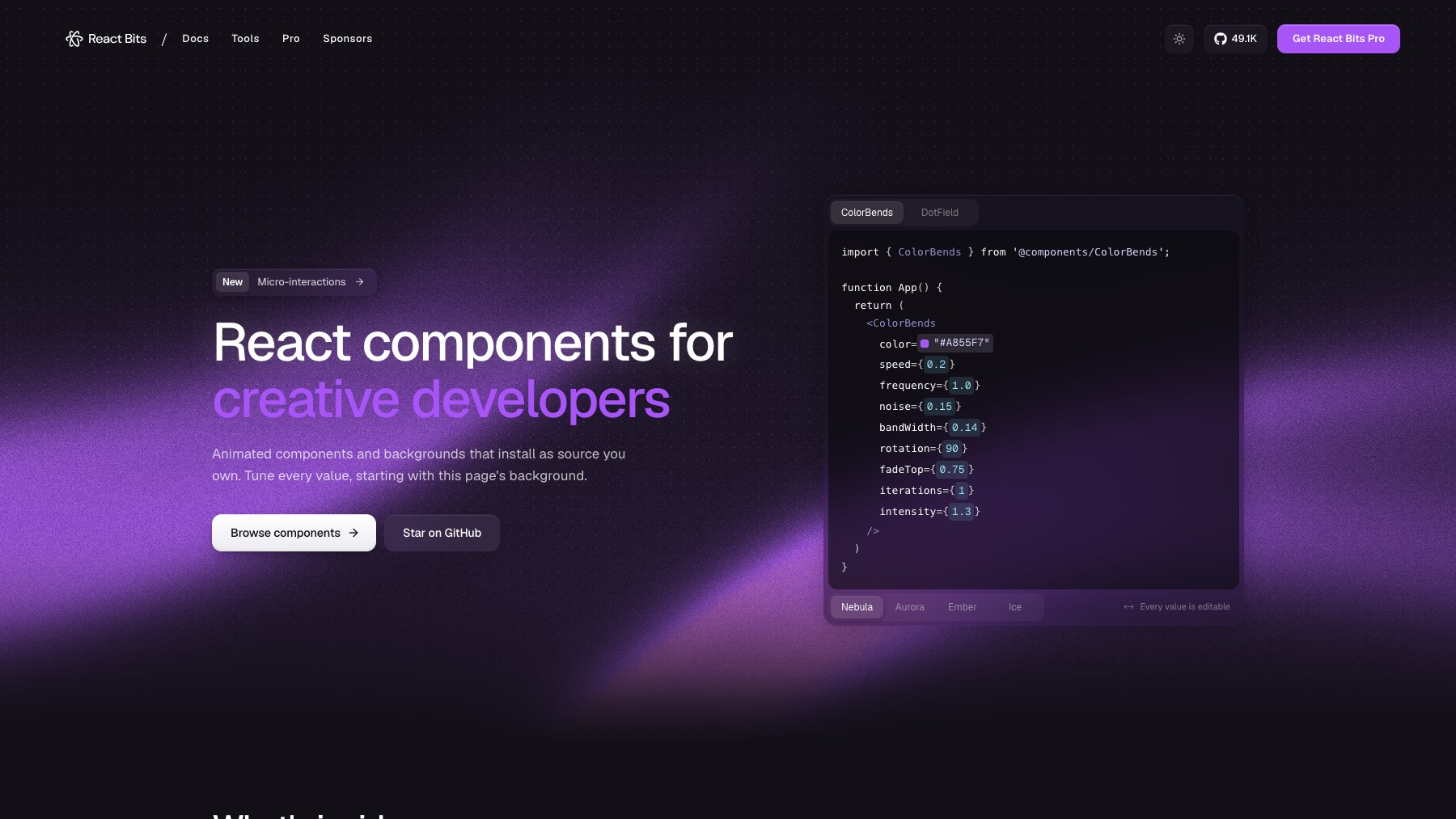Edit the frequency value 1.0
The width and height of the screenshot is (1456, 819).
[x=961, y=386]
